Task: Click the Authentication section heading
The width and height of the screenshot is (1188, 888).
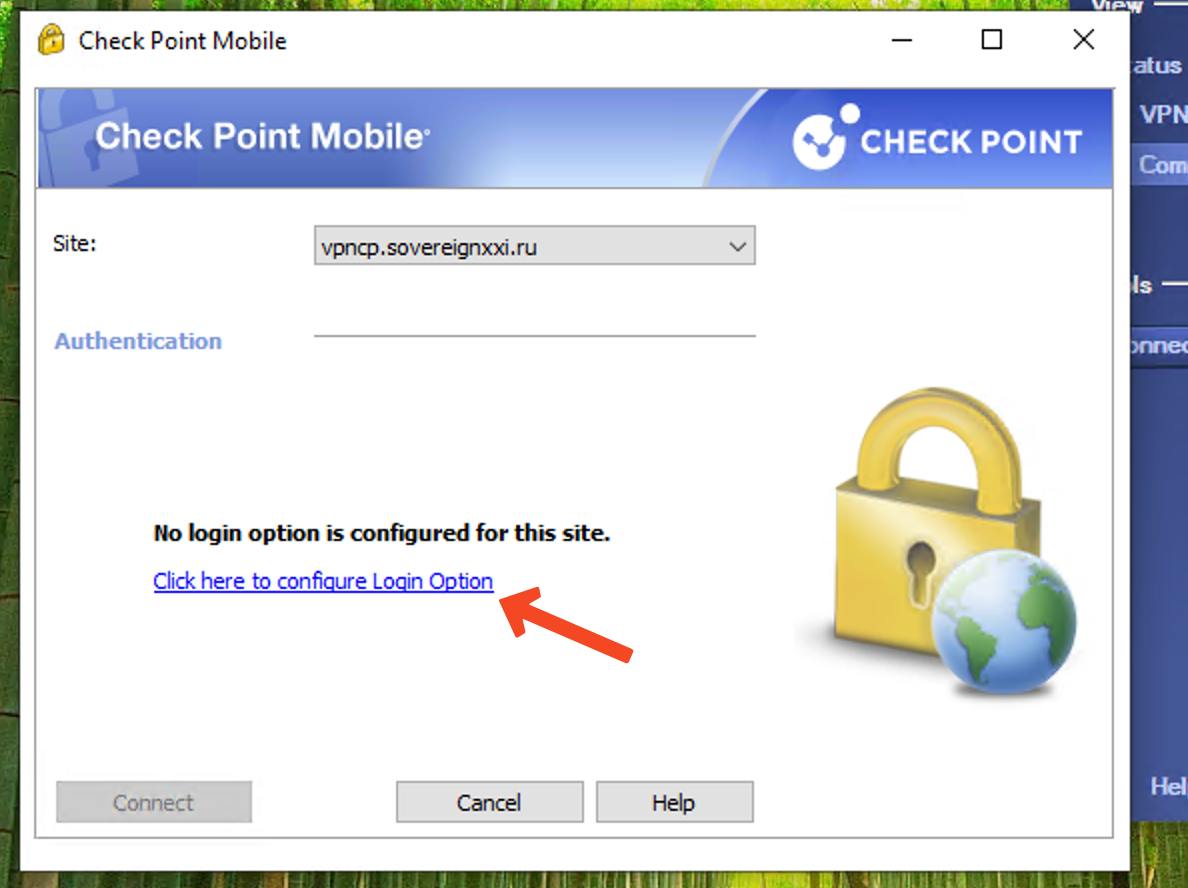Action: (x=138, y=341)
